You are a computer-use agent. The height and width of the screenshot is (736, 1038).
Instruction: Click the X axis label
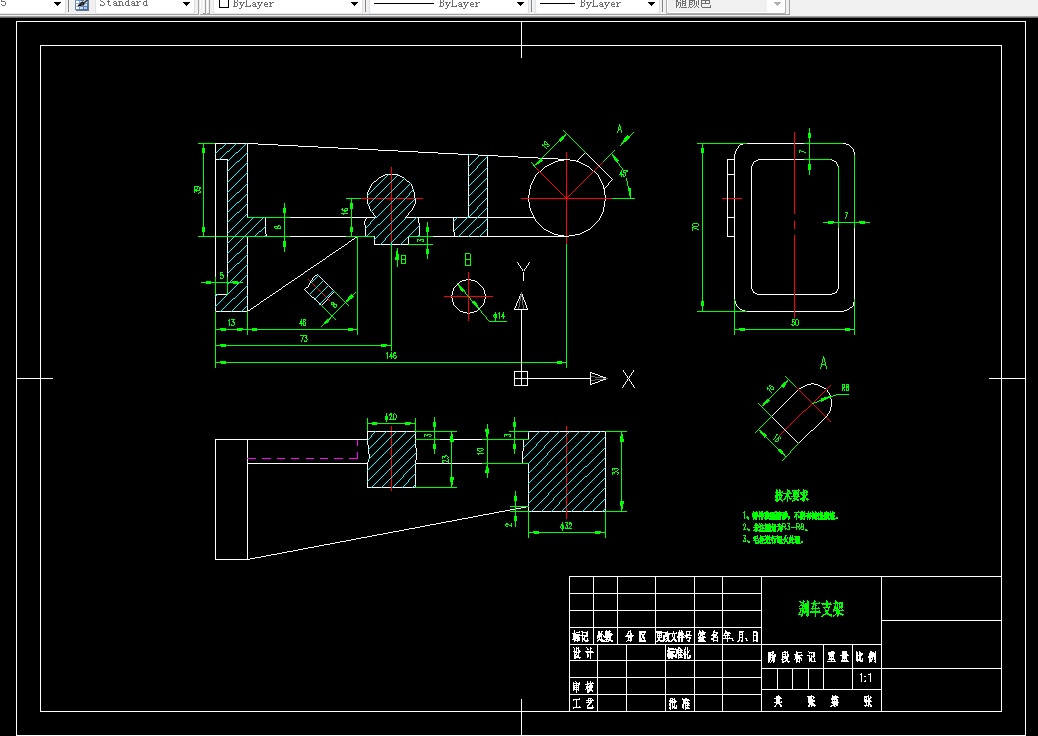click(x=628, y=379)
